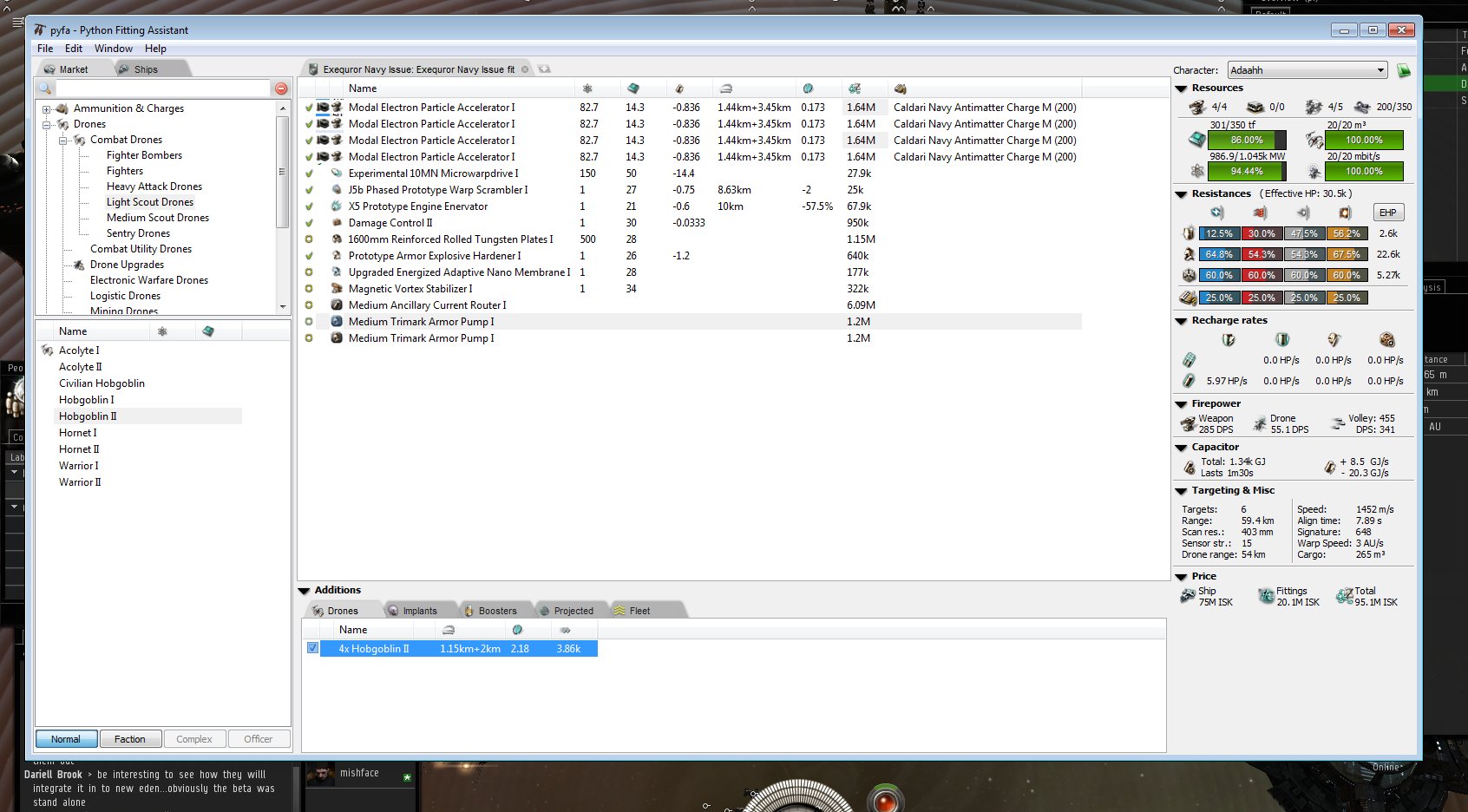Toggle state of Upgraded Energized Adaptive Nano Membrane
1468x812 pixels.
pos(309,272)
